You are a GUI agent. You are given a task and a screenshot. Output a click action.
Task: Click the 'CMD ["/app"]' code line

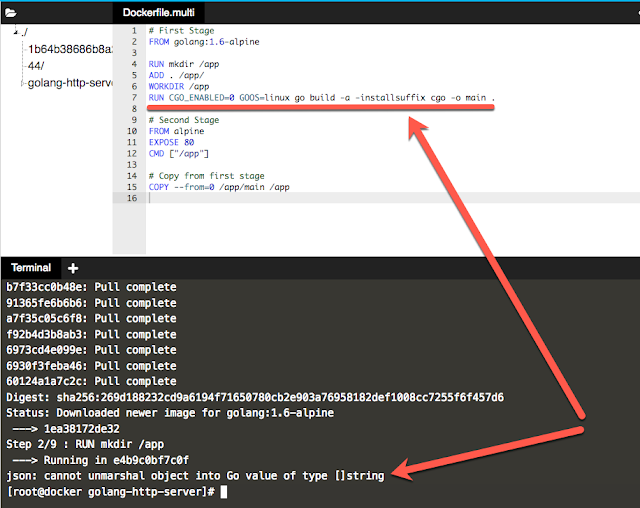click(x=178, y=153)
